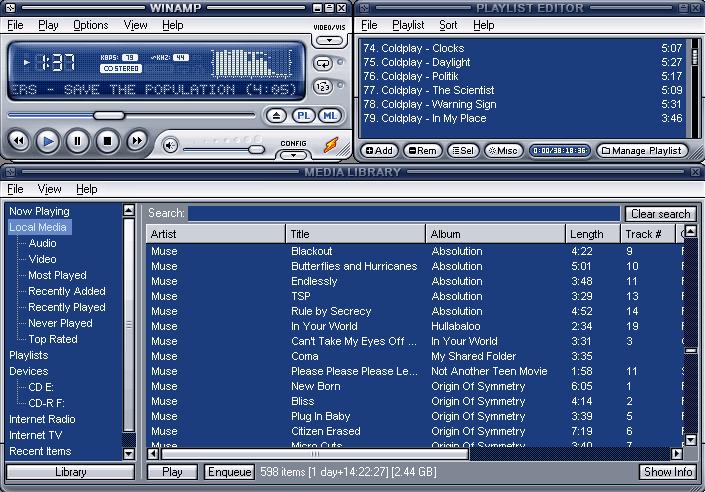Click the speaker mute icon
The image size is (705, 492).
(171, 146)
